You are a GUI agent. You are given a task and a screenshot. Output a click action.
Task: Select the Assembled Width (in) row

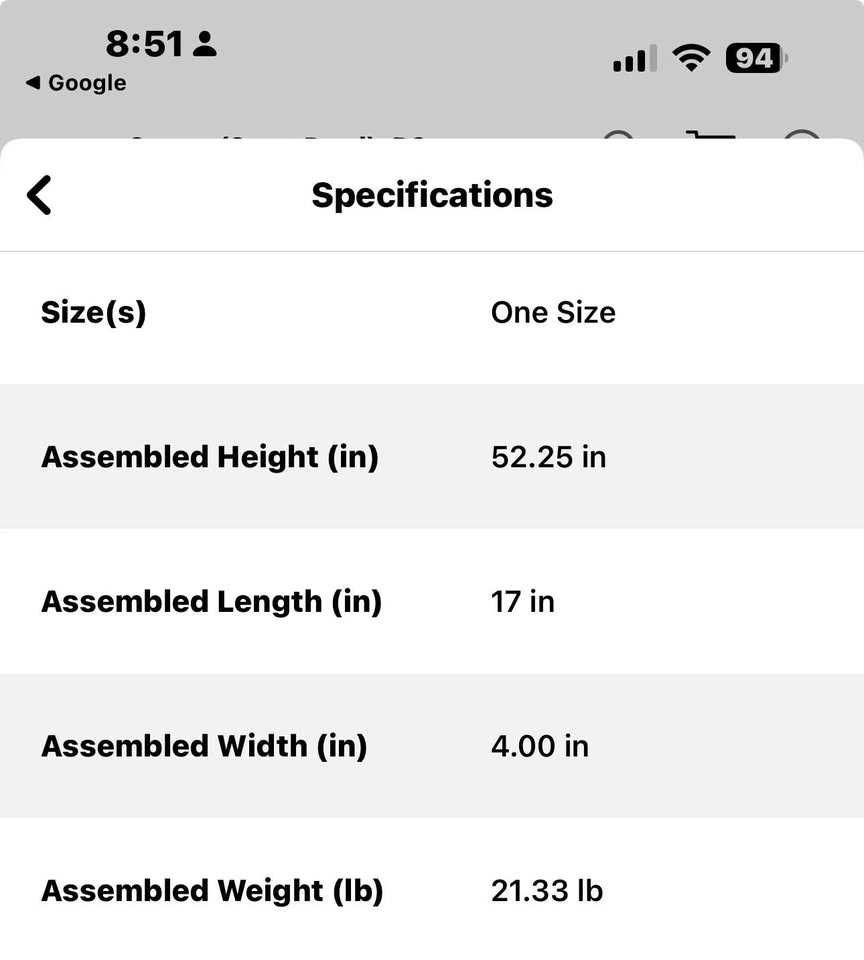(x=432, y=746)
